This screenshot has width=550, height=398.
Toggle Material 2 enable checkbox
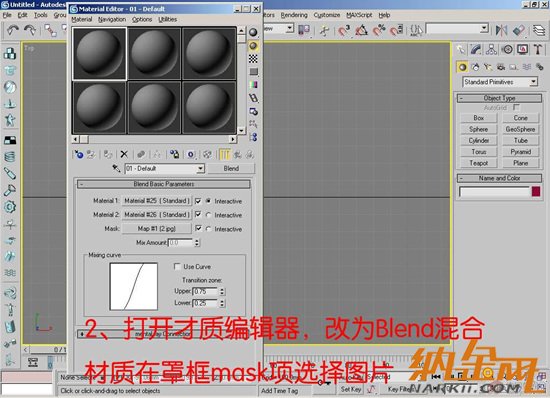click(x=198, y=214)
